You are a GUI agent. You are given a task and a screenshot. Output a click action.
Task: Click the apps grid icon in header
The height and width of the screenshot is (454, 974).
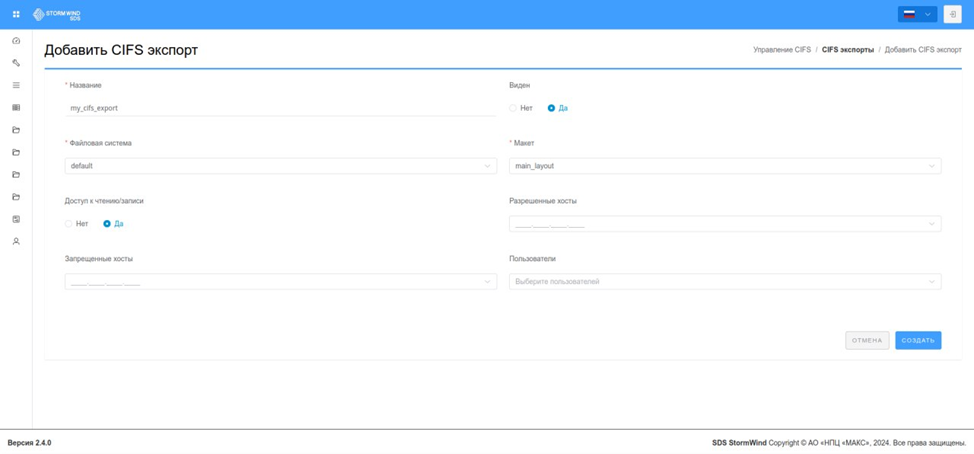pos(16,14)
